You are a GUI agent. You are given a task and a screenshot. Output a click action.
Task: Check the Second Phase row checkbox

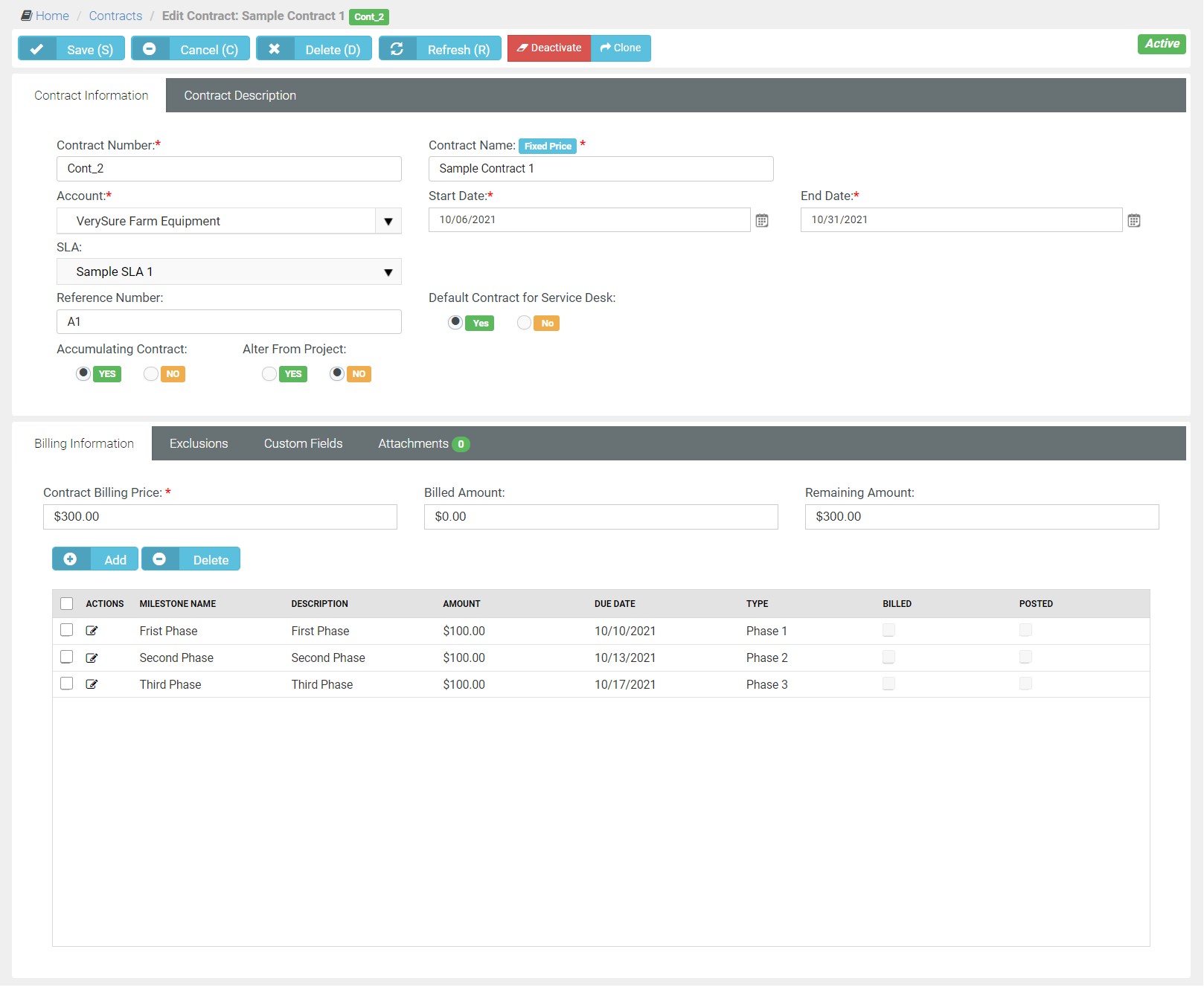click(x=67, y=657)
